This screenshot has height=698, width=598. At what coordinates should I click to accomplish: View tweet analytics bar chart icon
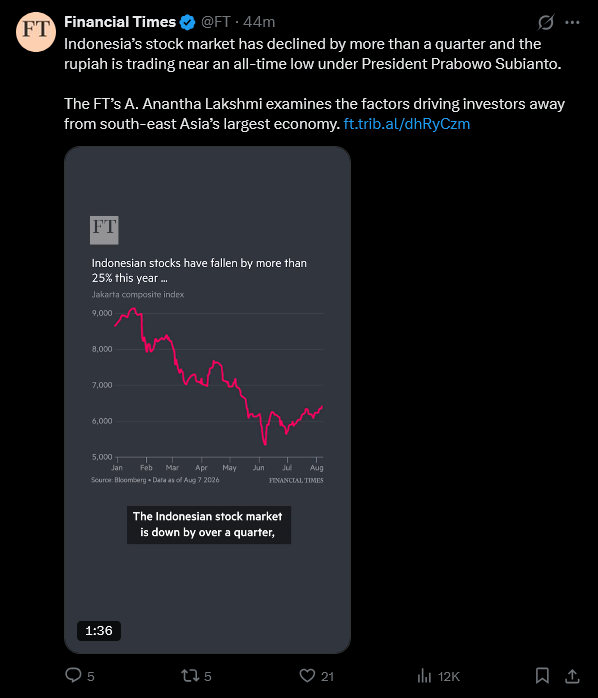click(x=424, y=676)
